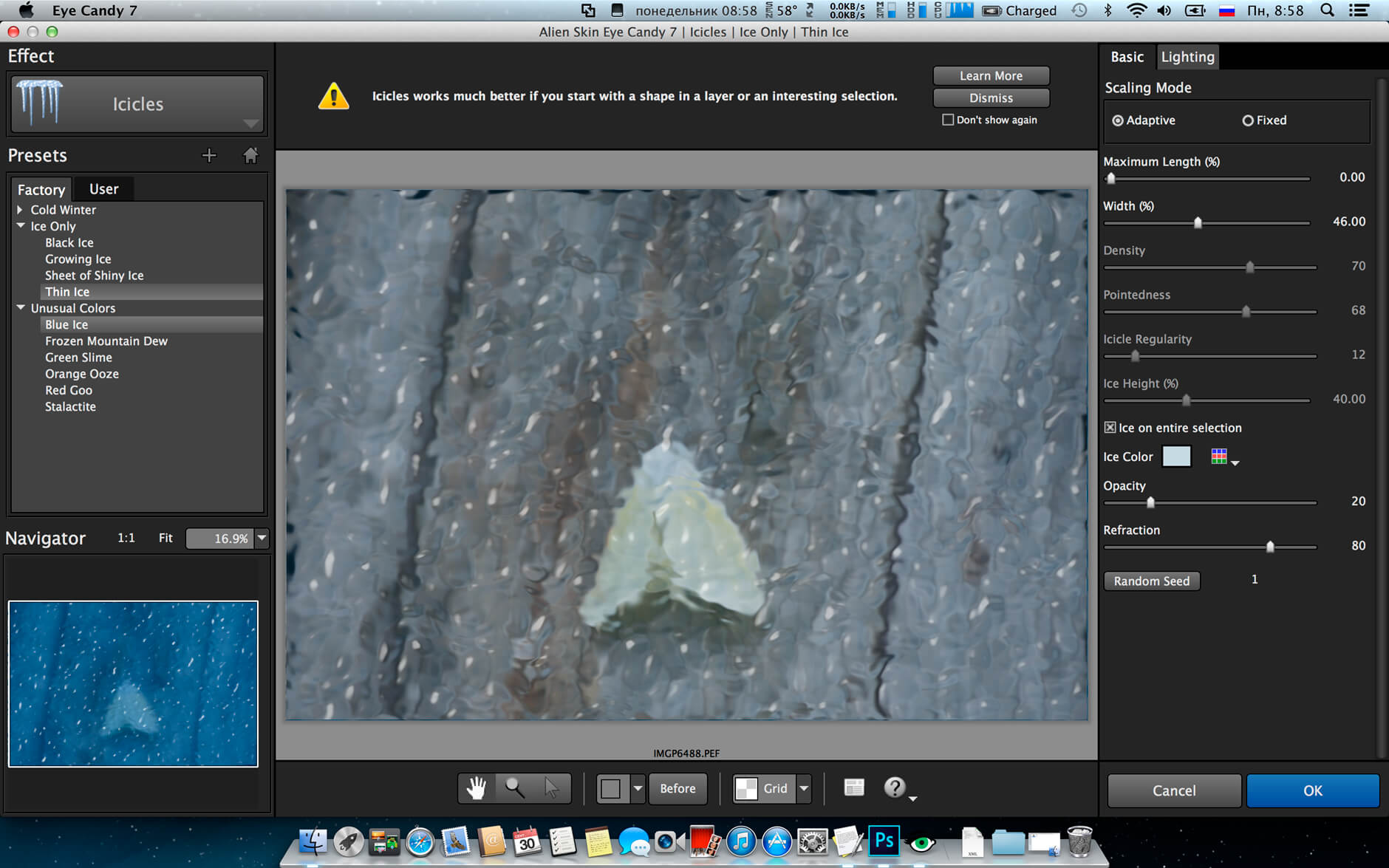Dismiss the Icicles warning message
1389x868 pixels.
(991, 98)
